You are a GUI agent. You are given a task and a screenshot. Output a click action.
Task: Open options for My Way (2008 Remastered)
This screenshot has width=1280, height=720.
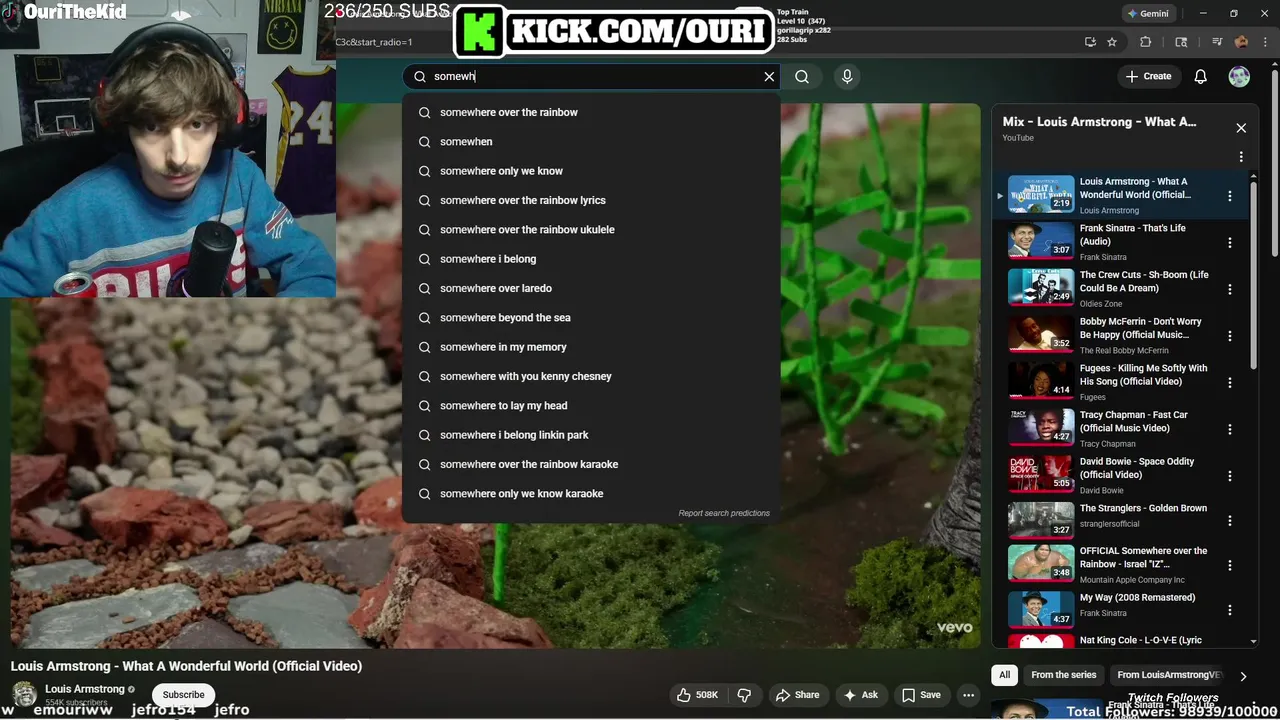1230,610
